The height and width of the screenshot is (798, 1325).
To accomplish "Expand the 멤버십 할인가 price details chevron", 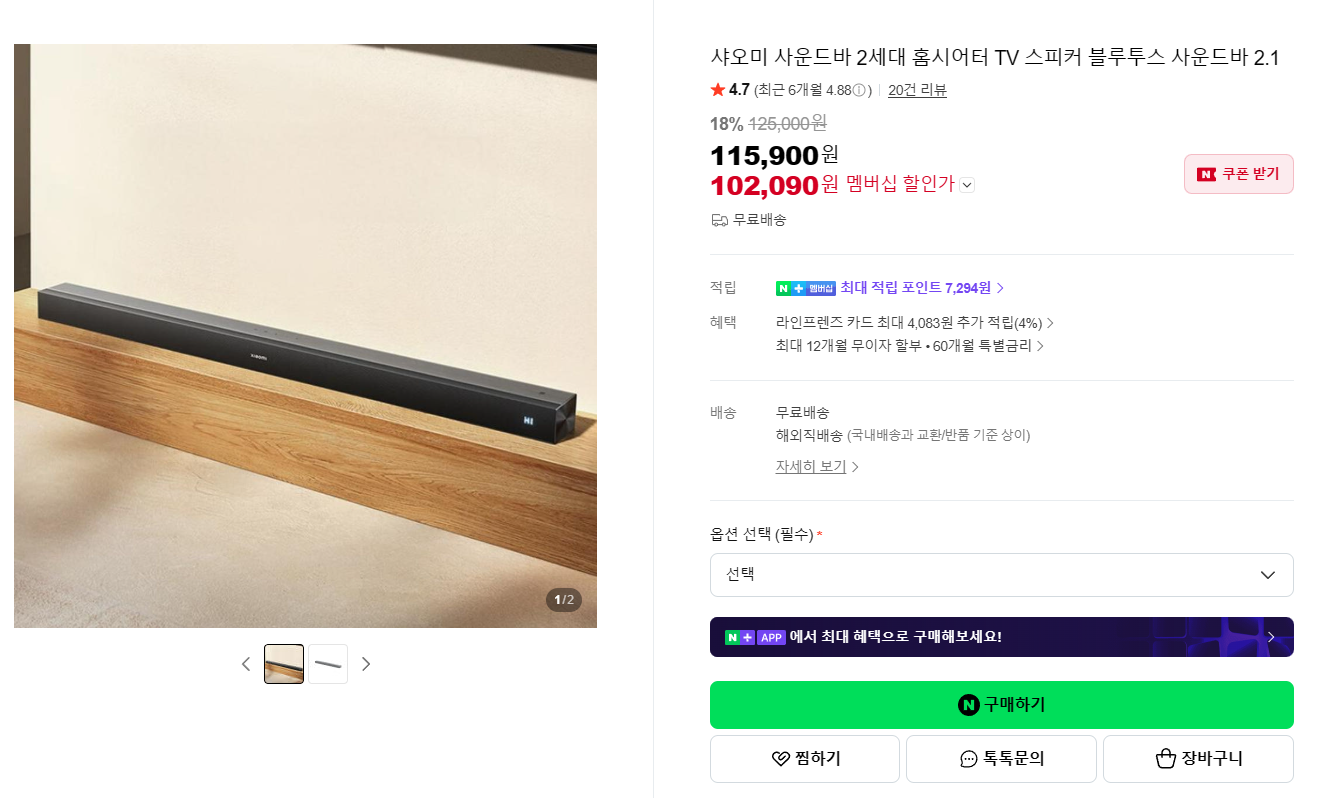I will [966, 186].
